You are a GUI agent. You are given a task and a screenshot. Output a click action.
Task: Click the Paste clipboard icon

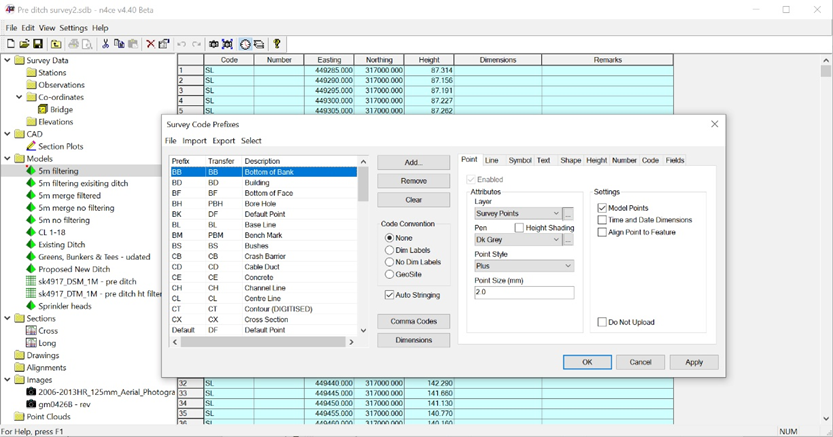[133, 44]
